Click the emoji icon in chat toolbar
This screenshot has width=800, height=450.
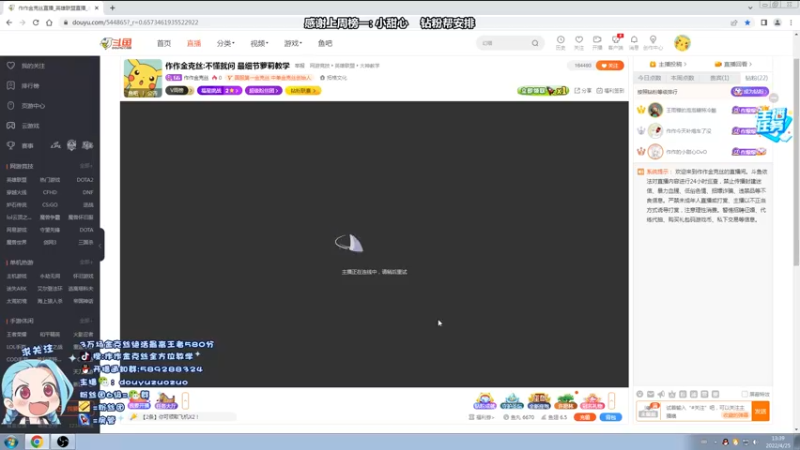click(640, 394)
